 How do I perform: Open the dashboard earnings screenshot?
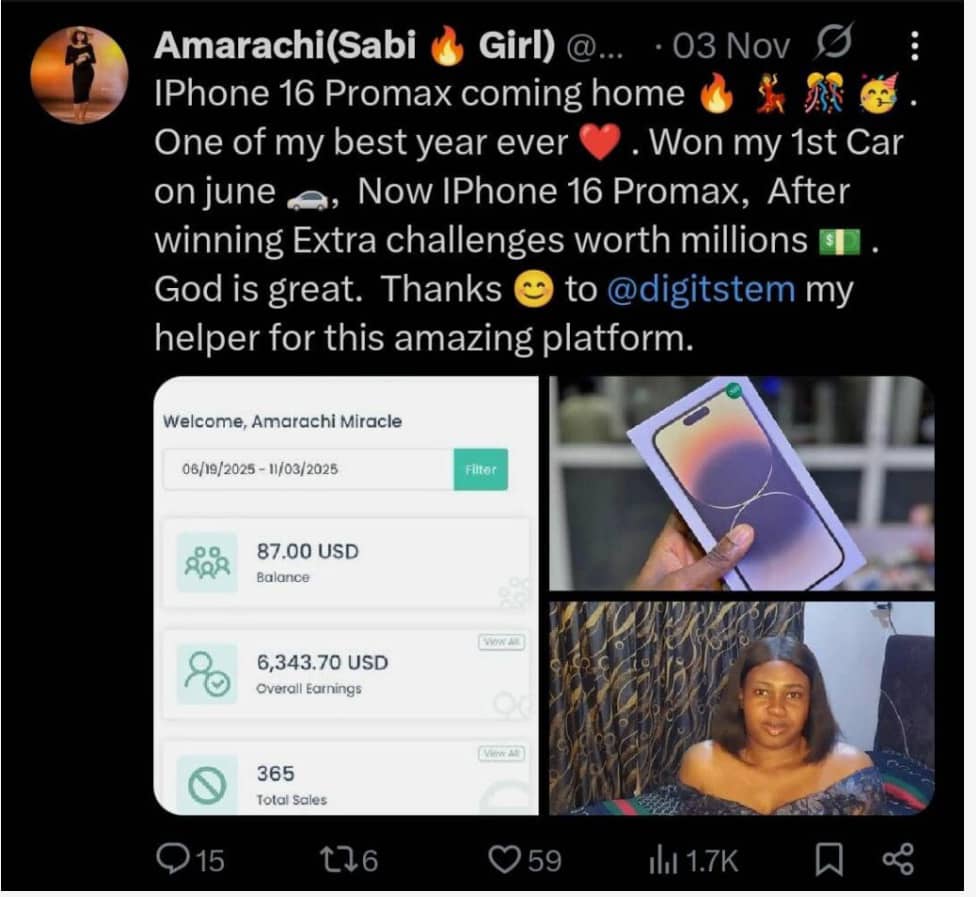coord(345,596)
